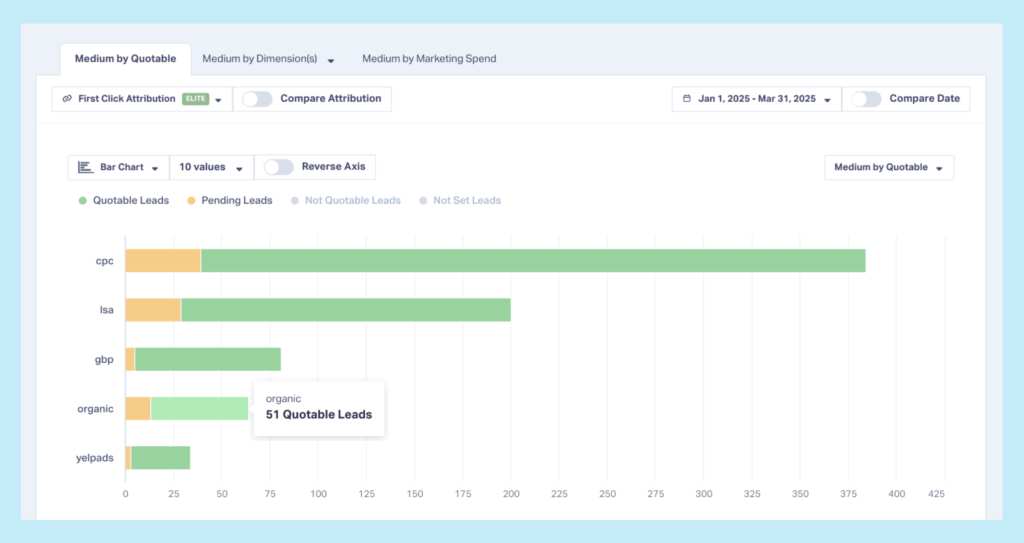Open the 10 values dropdown

(212, 167)
